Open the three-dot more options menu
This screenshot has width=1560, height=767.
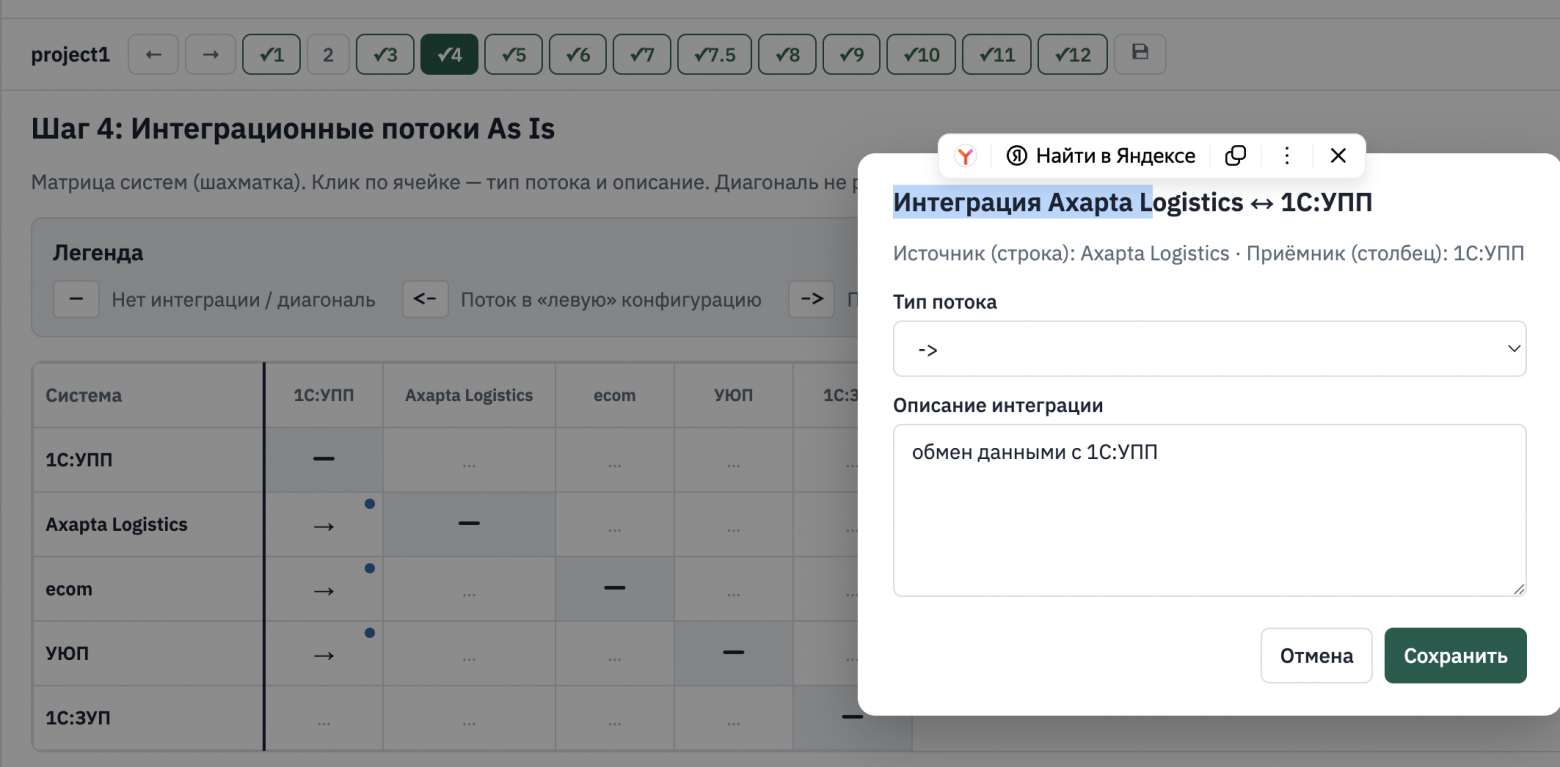click(x=1287, y=155)
